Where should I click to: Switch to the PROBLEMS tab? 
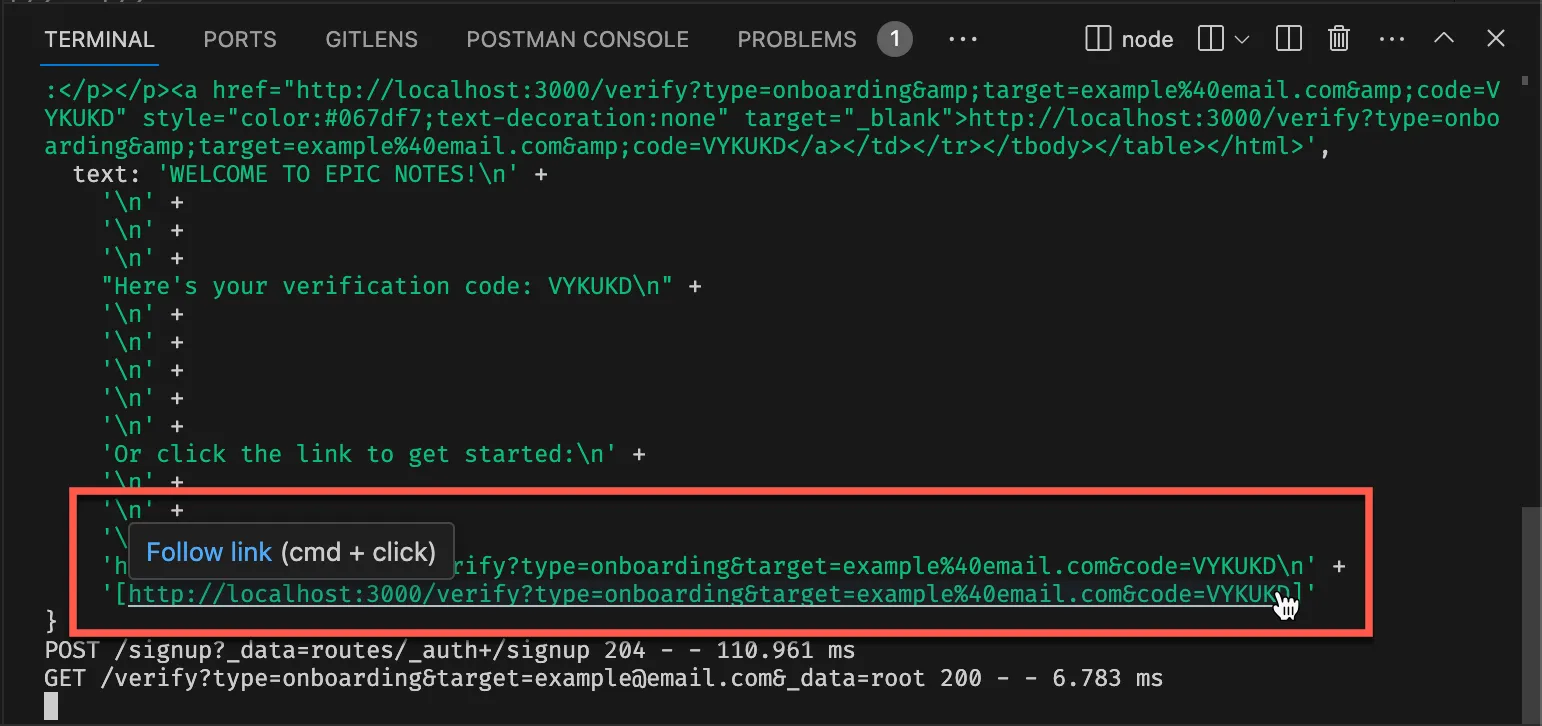click(797, 39)
